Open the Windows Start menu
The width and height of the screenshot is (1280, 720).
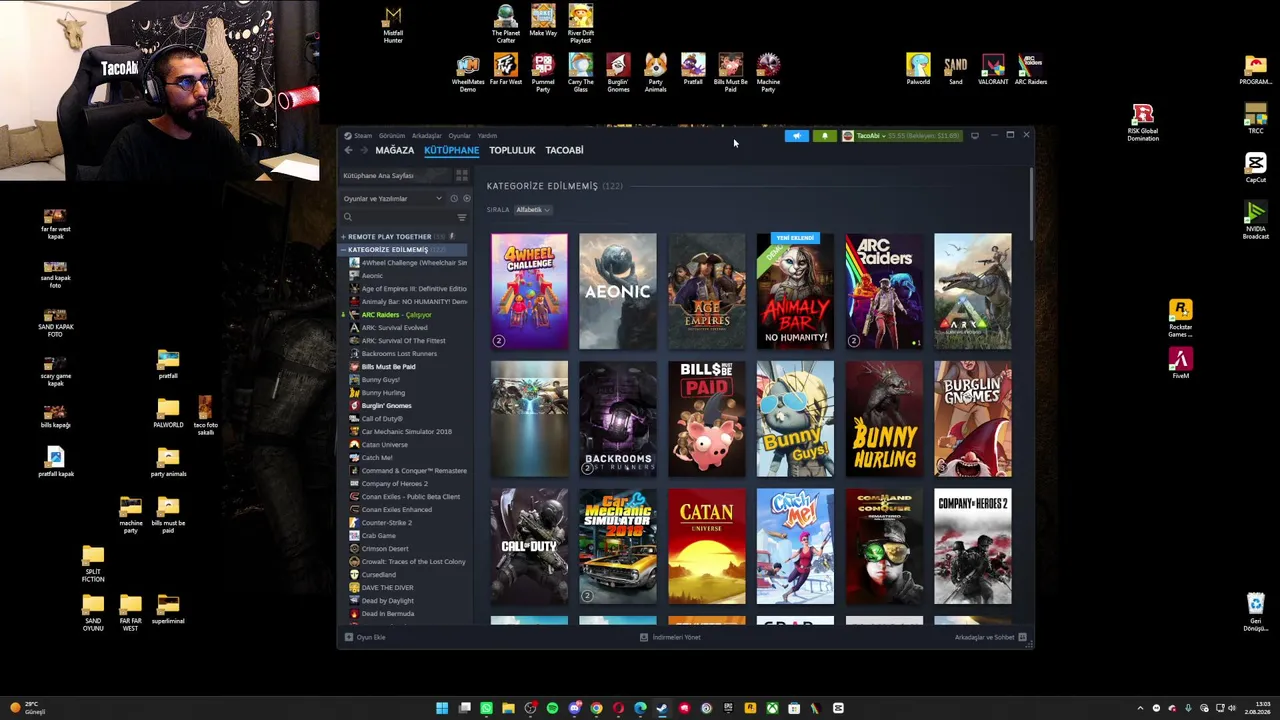[442, 708]
